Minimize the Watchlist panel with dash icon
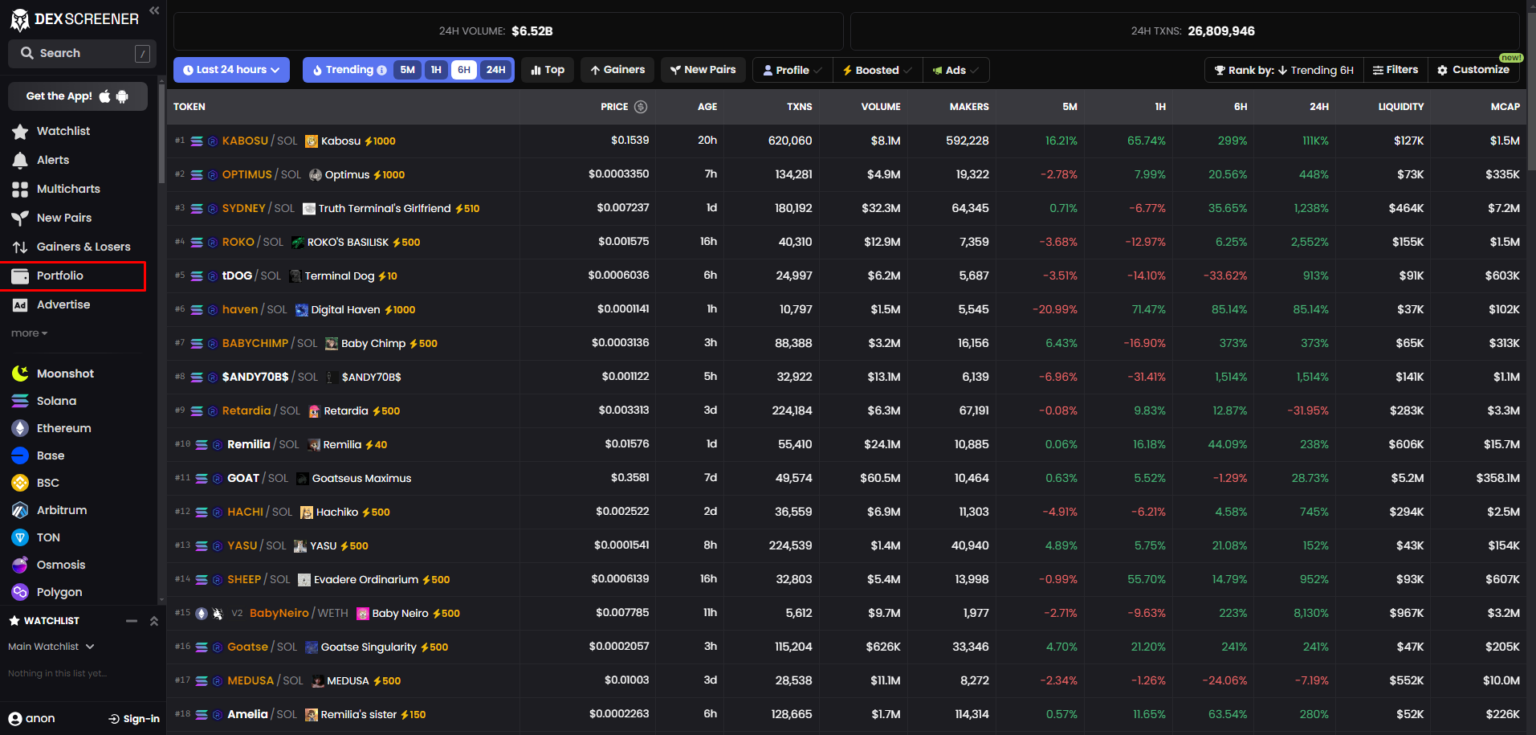The width and height of the screenshot is (1536, 735). pos(131,621)
